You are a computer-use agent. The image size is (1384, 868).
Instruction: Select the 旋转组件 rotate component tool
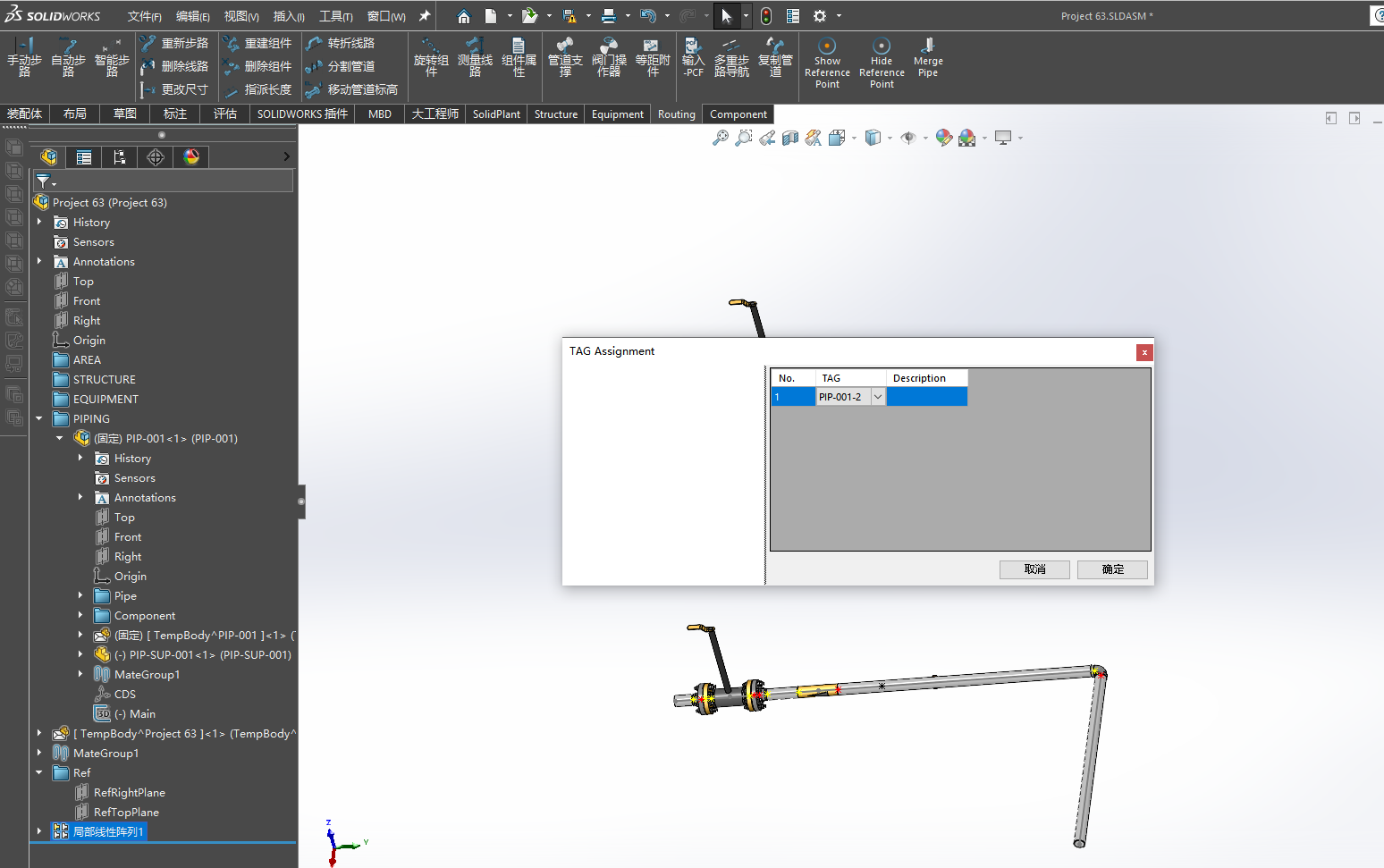tap(431, 58)
